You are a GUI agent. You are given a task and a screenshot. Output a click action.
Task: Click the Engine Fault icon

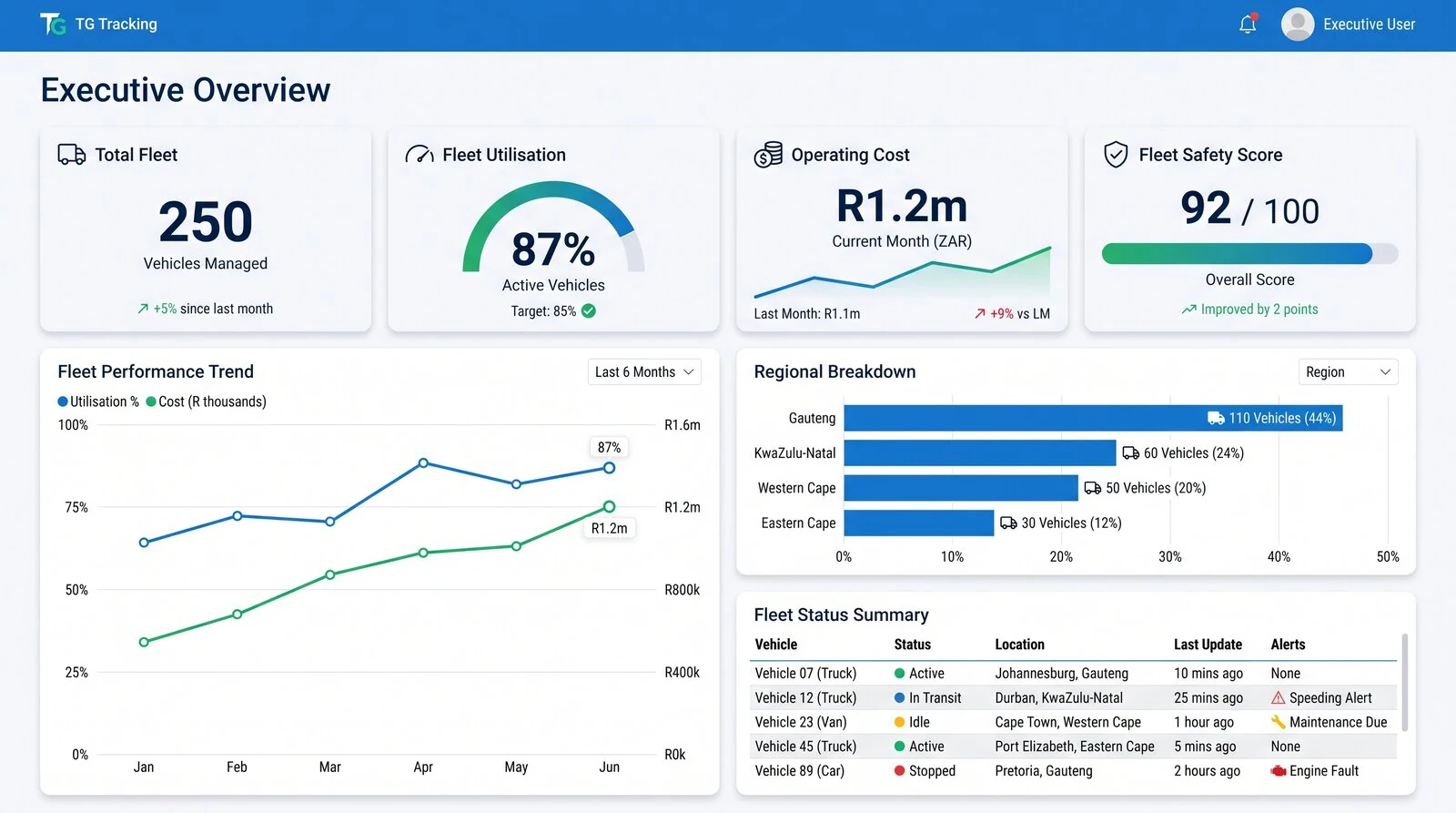1278,771
